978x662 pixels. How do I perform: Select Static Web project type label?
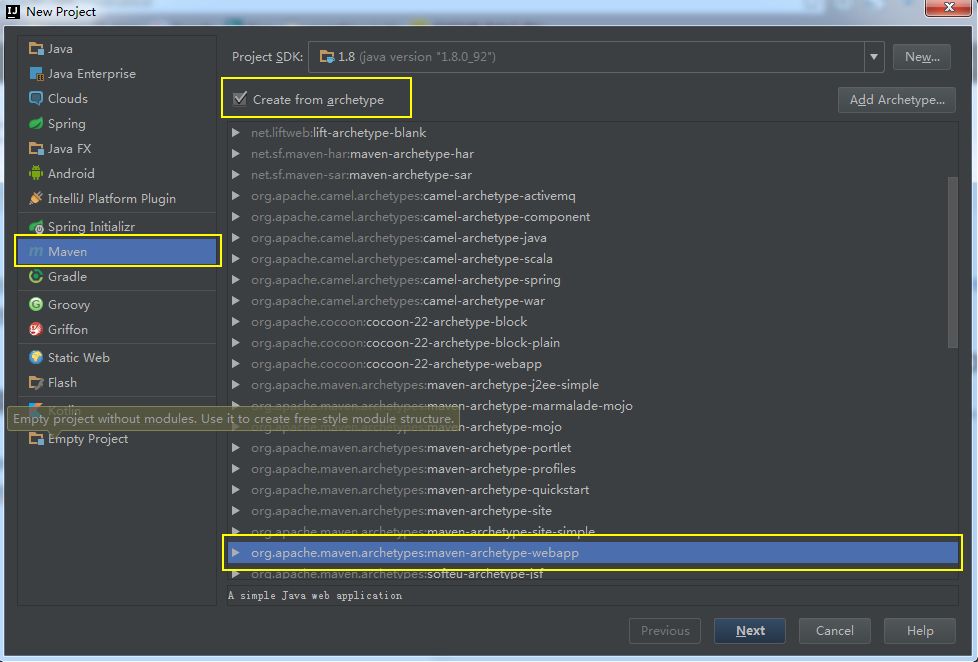[79, 358]
